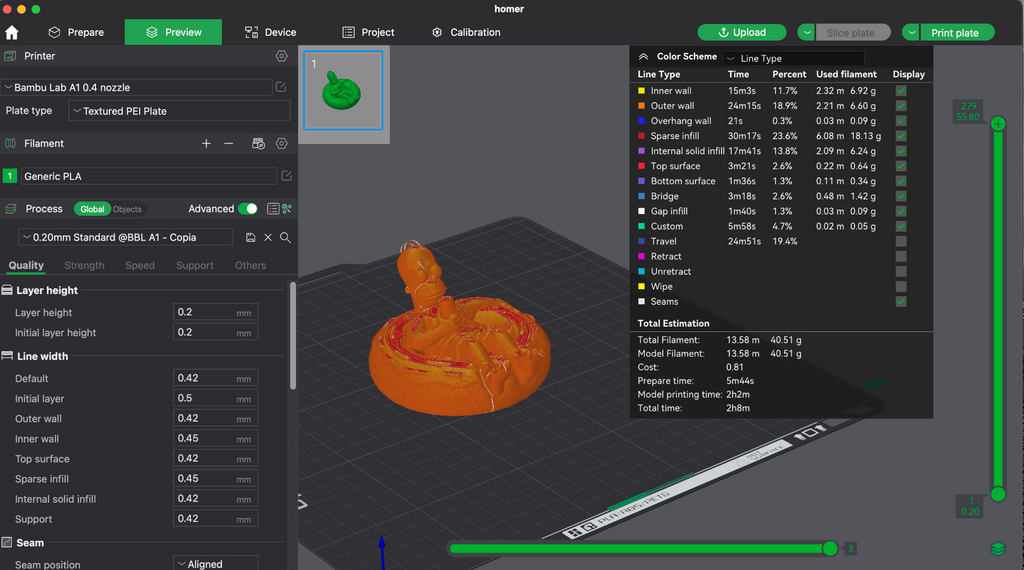Click the Upload button
The width and height of the screenshot is (1024, 570).
742,33
